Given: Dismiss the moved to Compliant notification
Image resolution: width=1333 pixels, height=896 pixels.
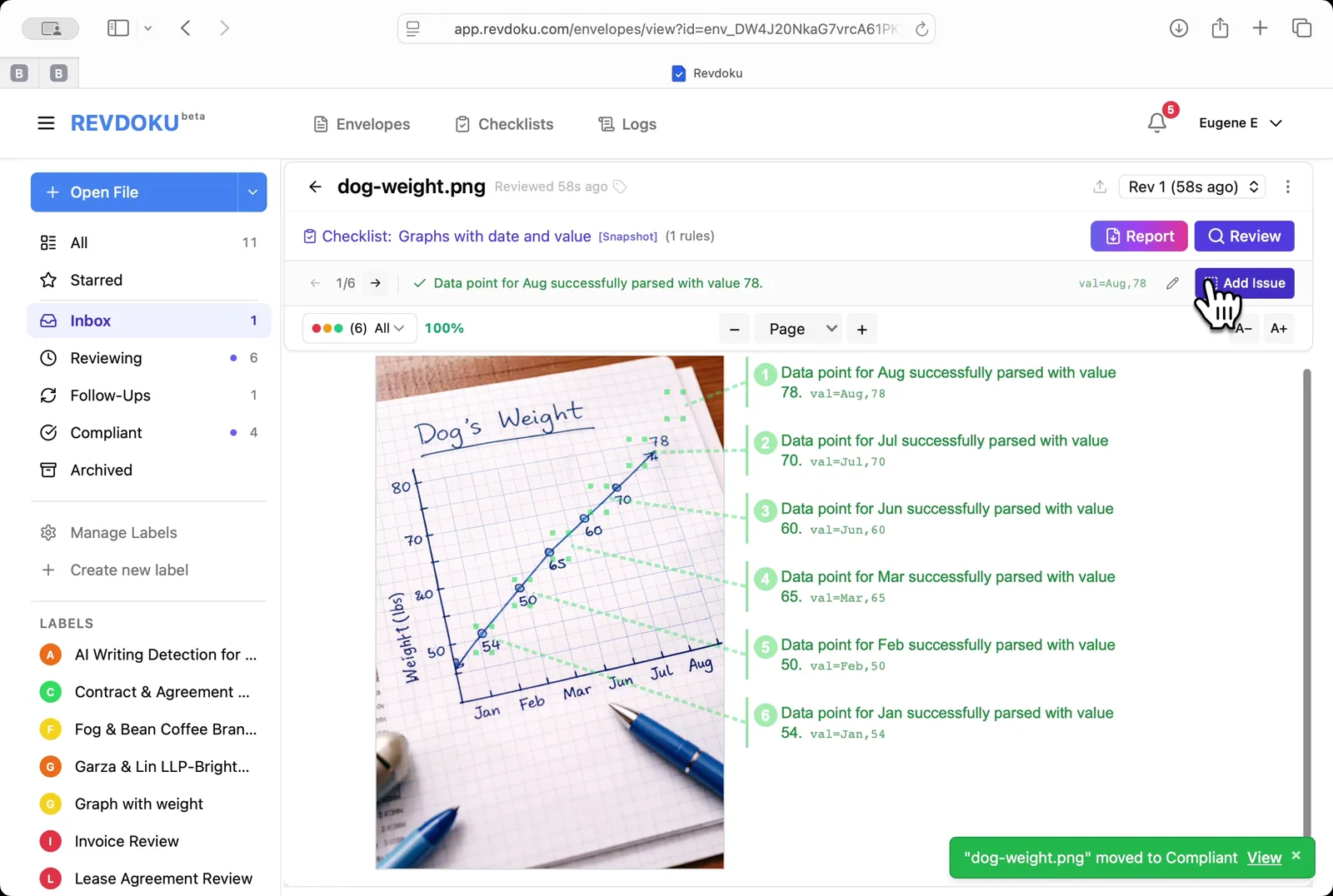Looking at the screenshot, I should pyautogui.click(x=1296, y=855).
